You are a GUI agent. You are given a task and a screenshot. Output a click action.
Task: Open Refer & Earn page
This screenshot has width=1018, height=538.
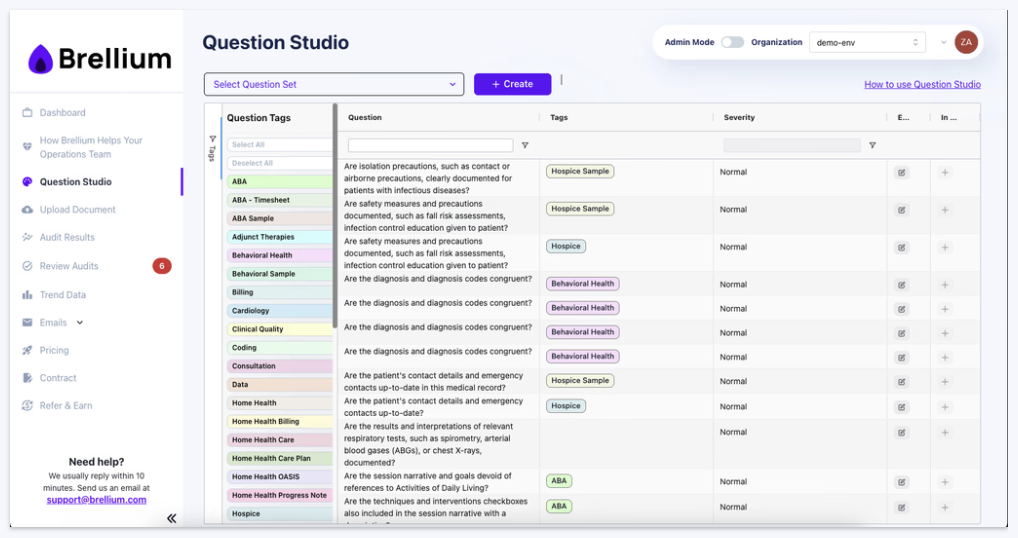pos(66,406)
